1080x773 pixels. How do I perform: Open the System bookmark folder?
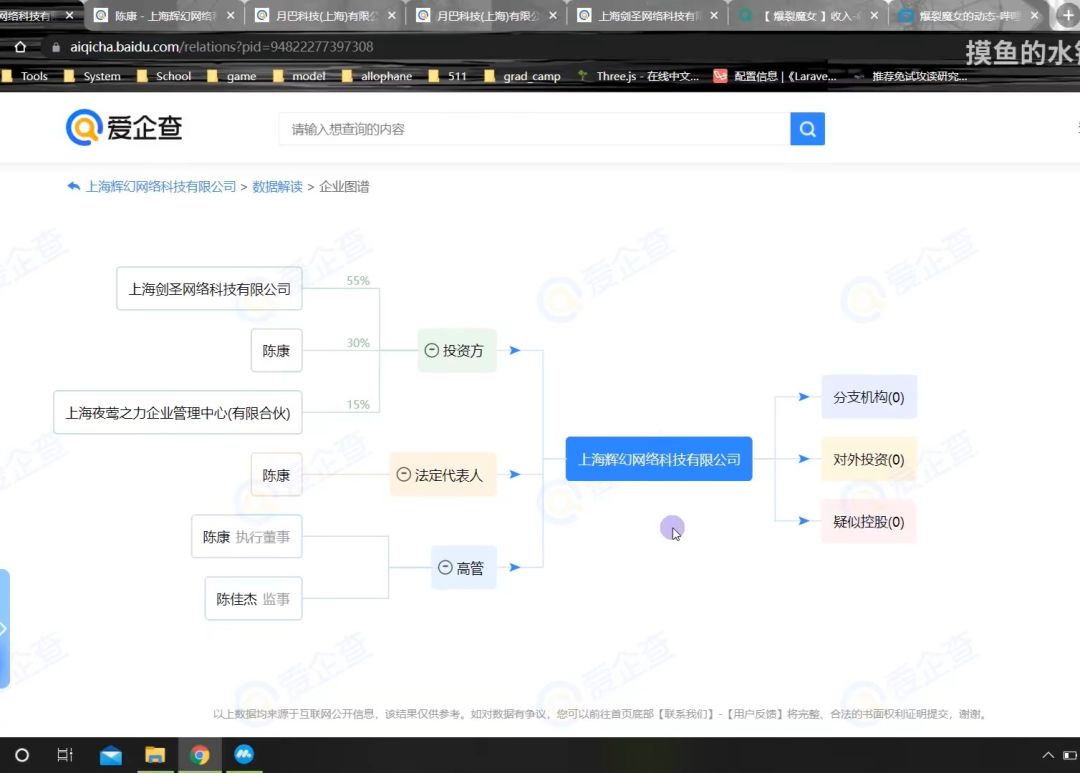click(92, 76)
